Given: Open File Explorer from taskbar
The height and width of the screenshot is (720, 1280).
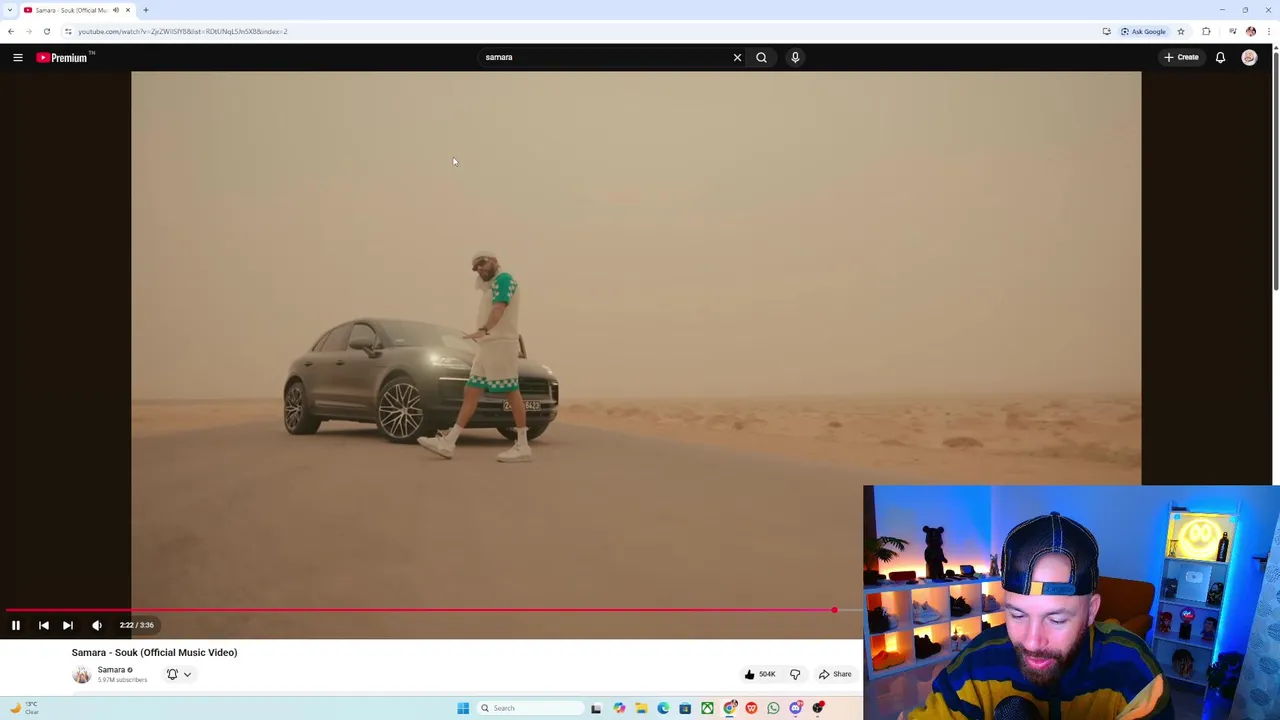Looking at the screenshot, I should 641,708.
